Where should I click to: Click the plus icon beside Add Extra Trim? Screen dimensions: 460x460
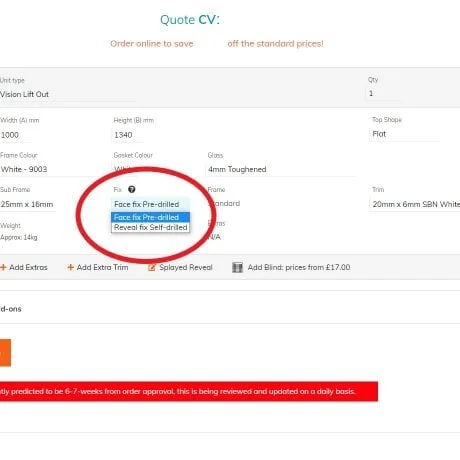[70, 267]
